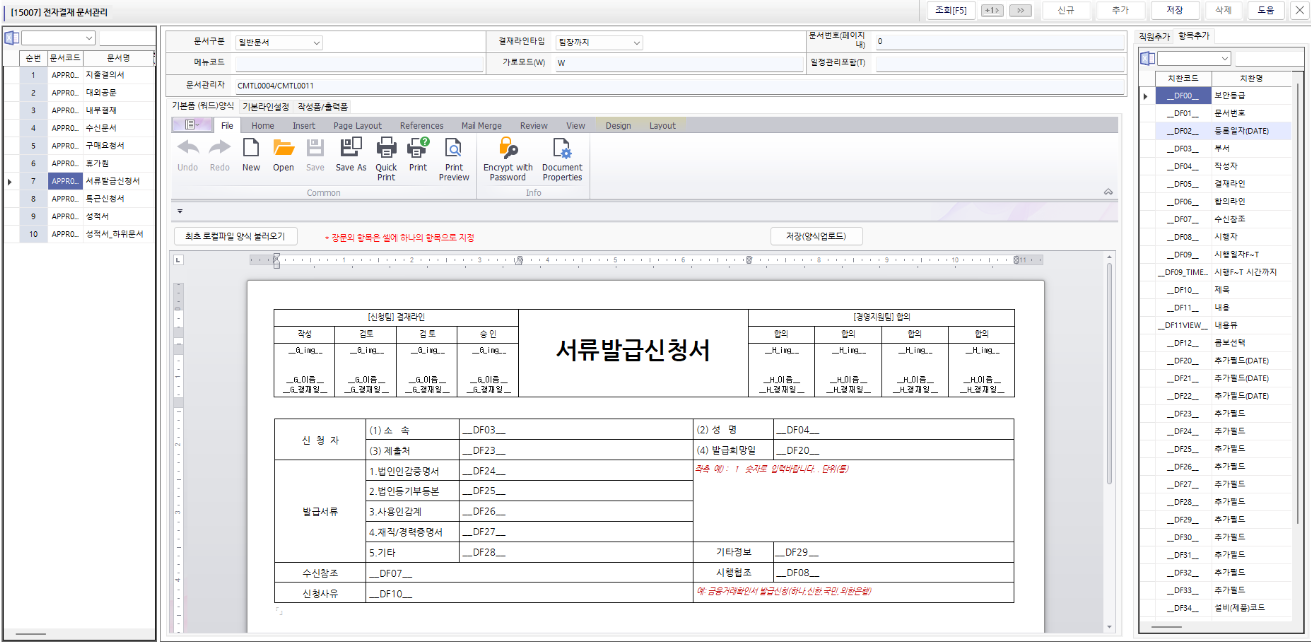Select the 기본폼 (워드)양식 tab

click(203, 106)
